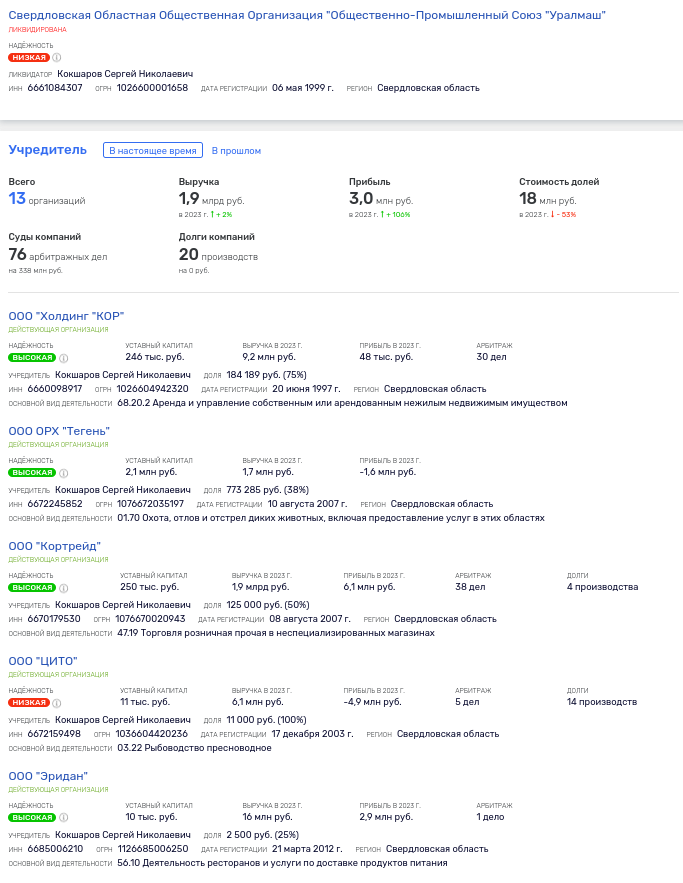Click '5 дел' arbitration for ЦИТО
Viewport: 683px width, 883px height.
point(467,702)
